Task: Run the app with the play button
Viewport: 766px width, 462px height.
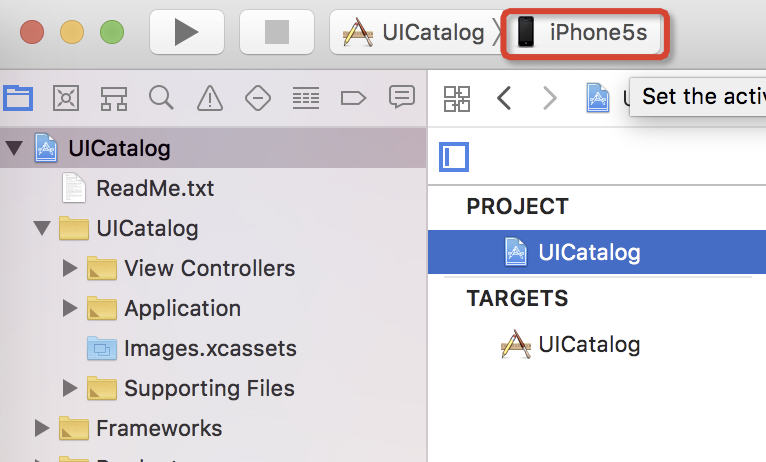Action: (187, 32)
